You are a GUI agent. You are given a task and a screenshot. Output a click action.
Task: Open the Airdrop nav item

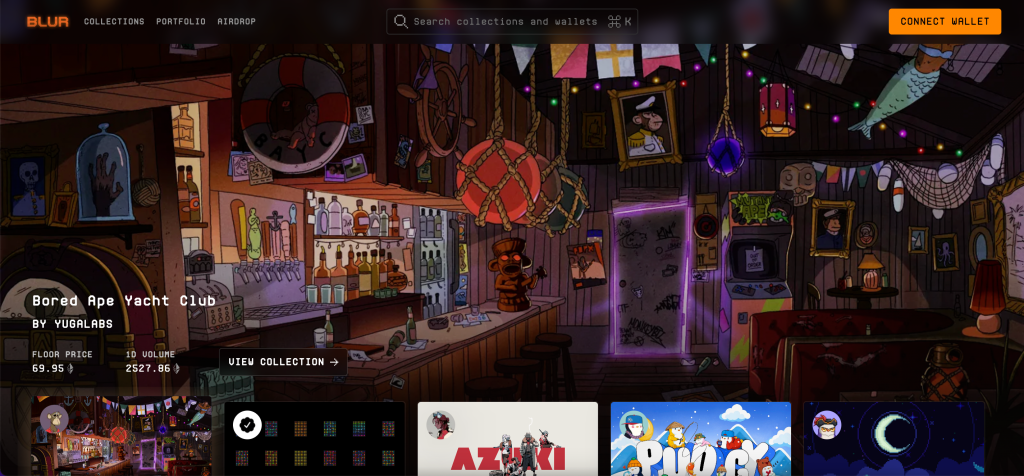coord(236,22)
